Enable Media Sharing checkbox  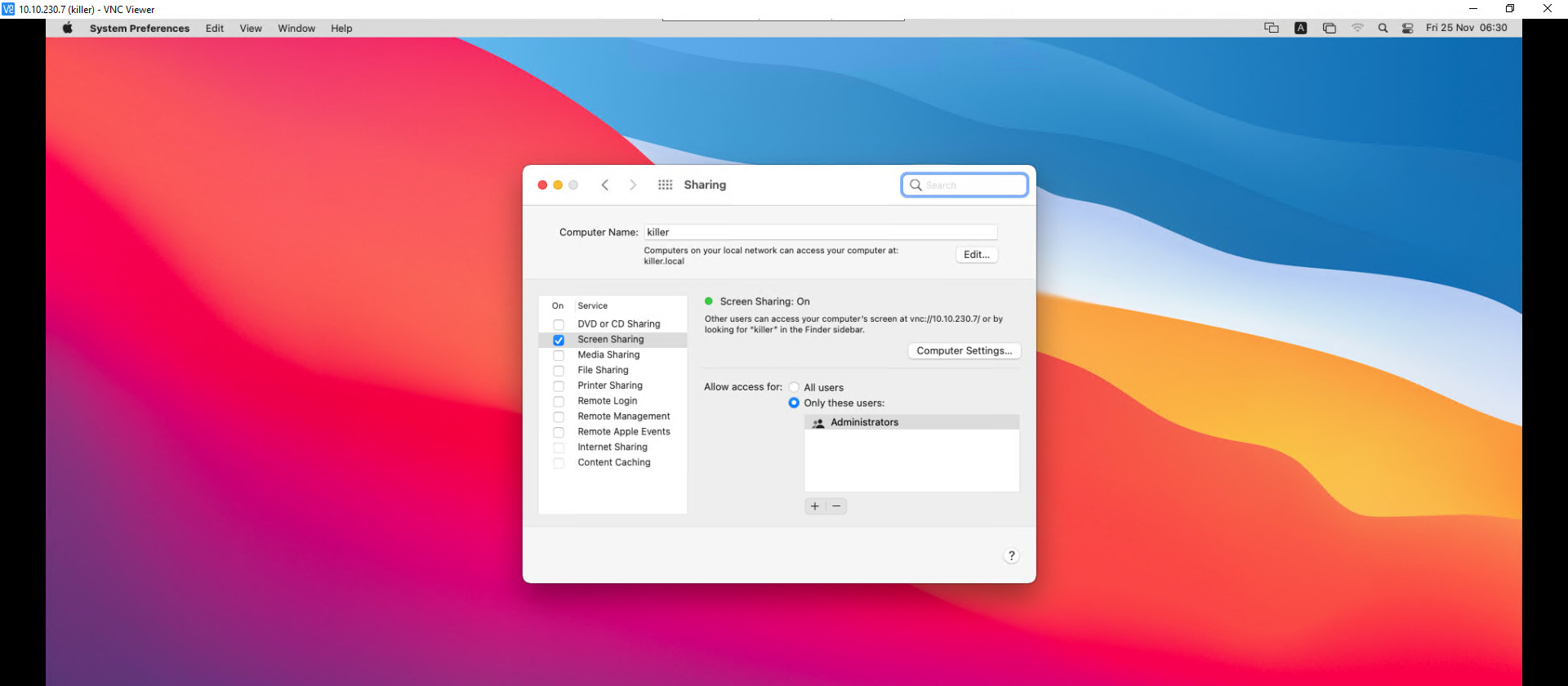pyautogui.click(x=559, y=356)
